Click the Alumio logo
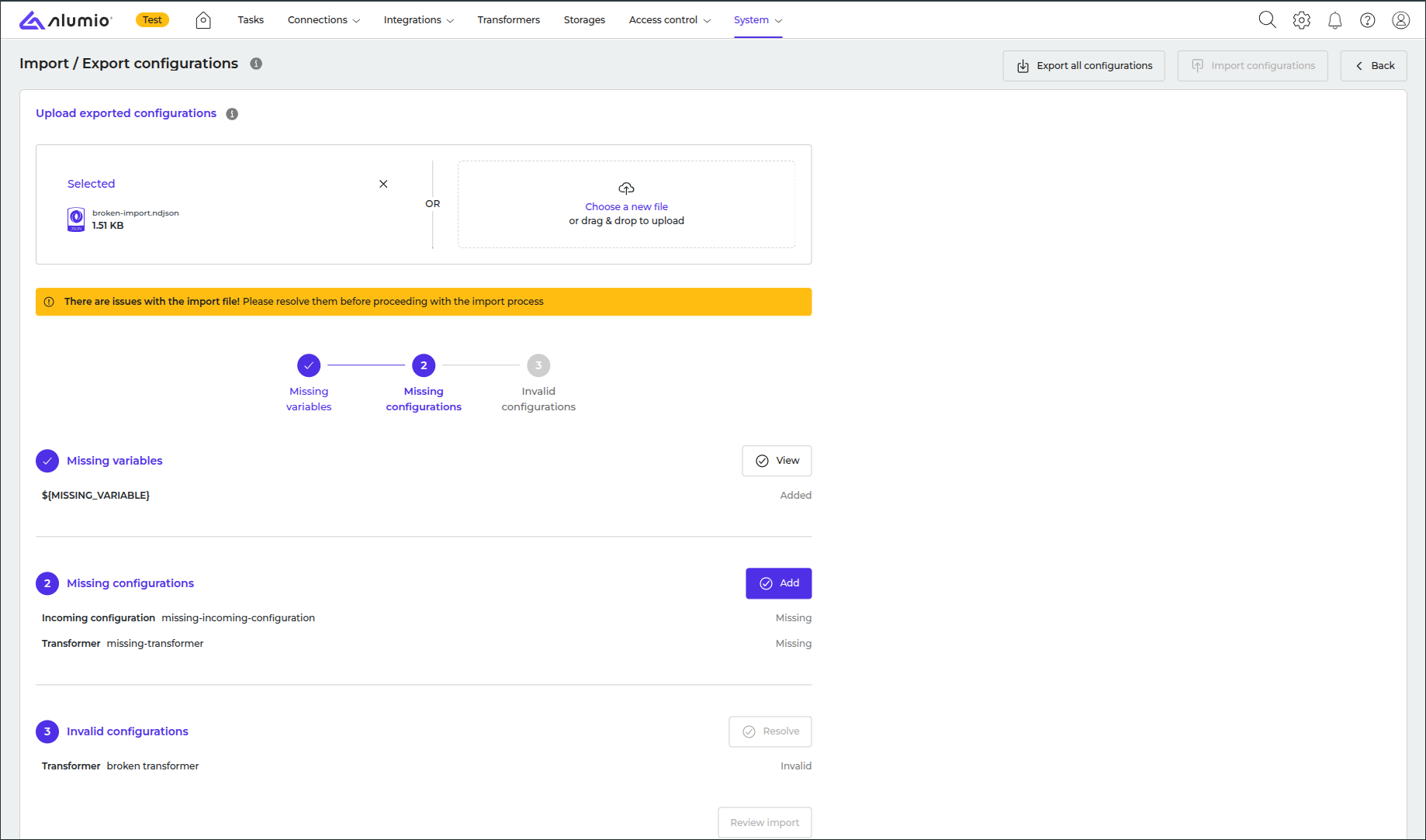This screenshot has height=840, width=1426. (x=66, y=20)
